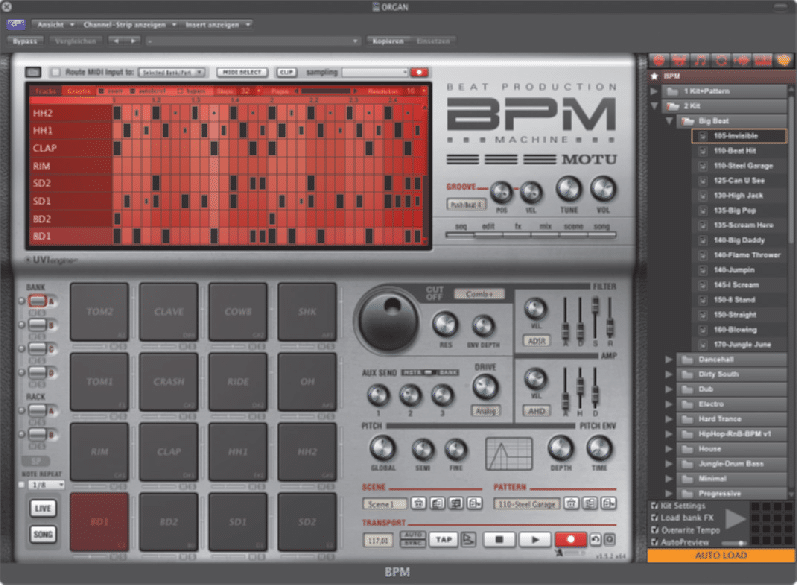
Task: Click the large CUT OFF filter knob
Action: point(389,320)
